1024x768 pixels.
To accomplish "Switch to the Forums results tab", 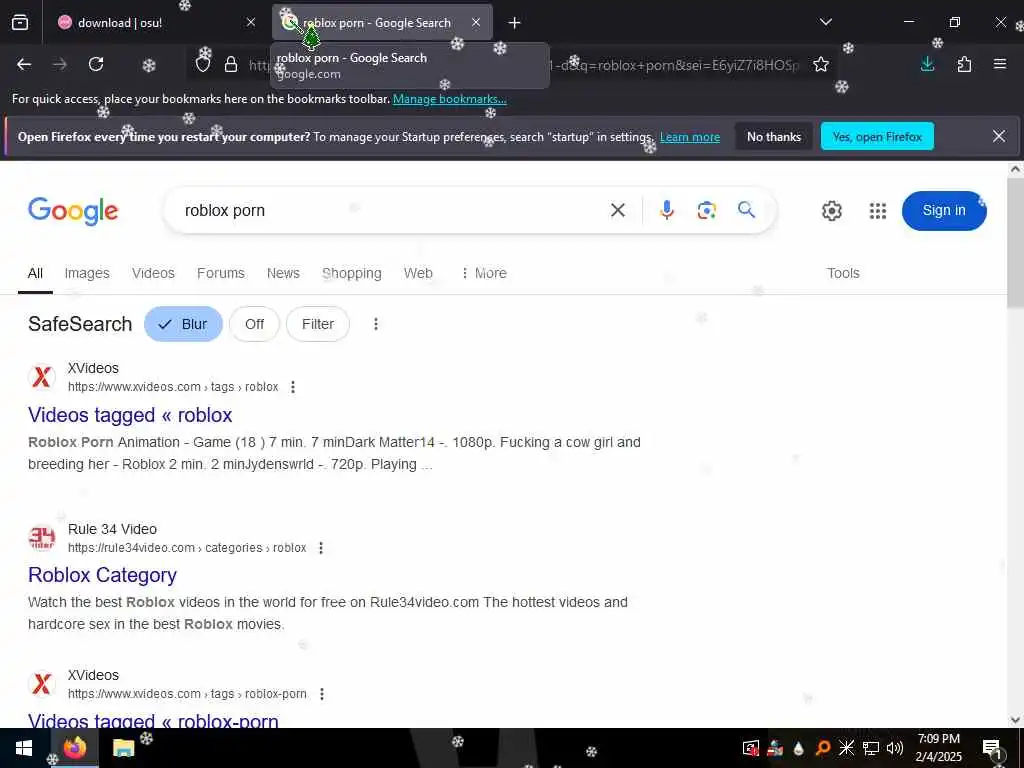I will tap(221, 273).
